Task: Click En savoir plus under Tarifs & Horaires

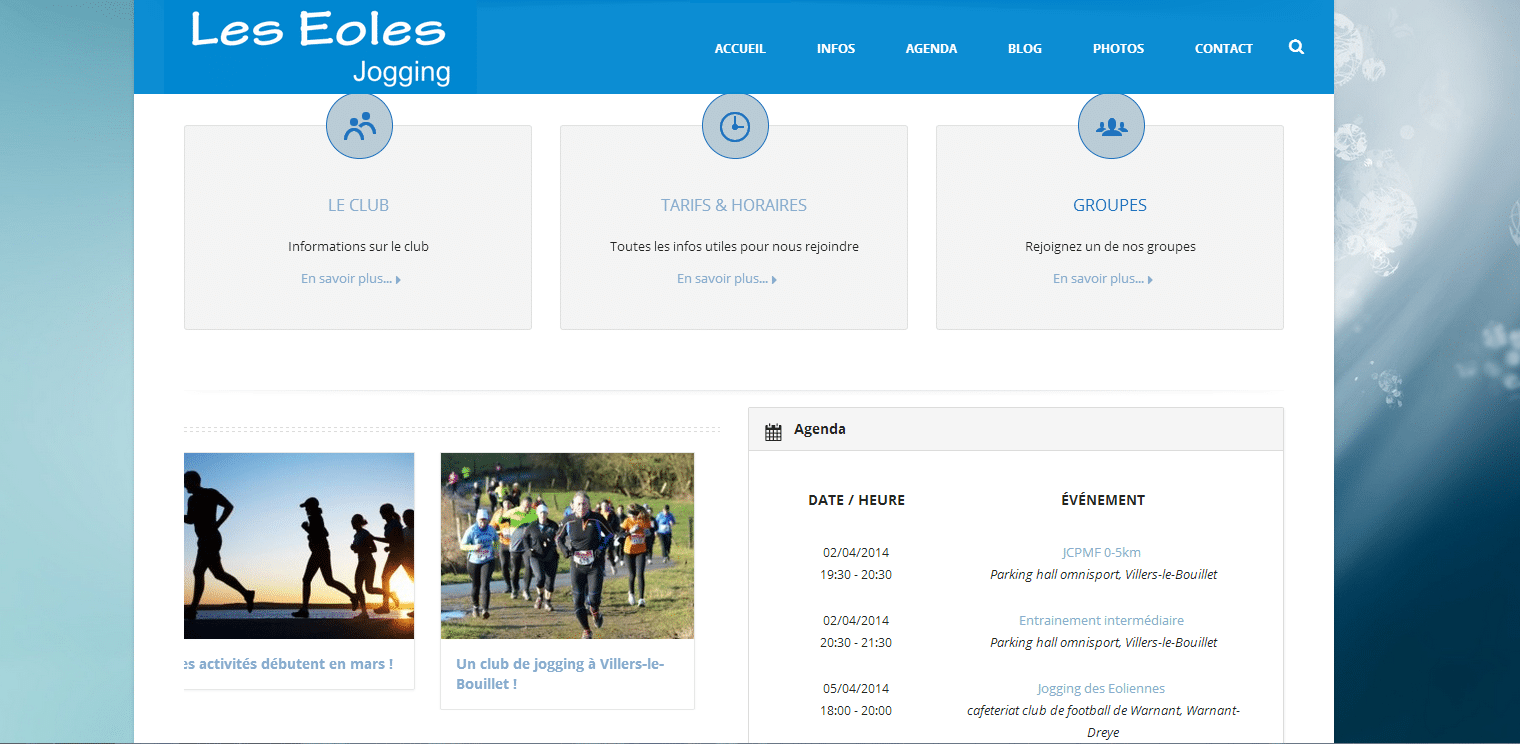Action: point(727,279)
